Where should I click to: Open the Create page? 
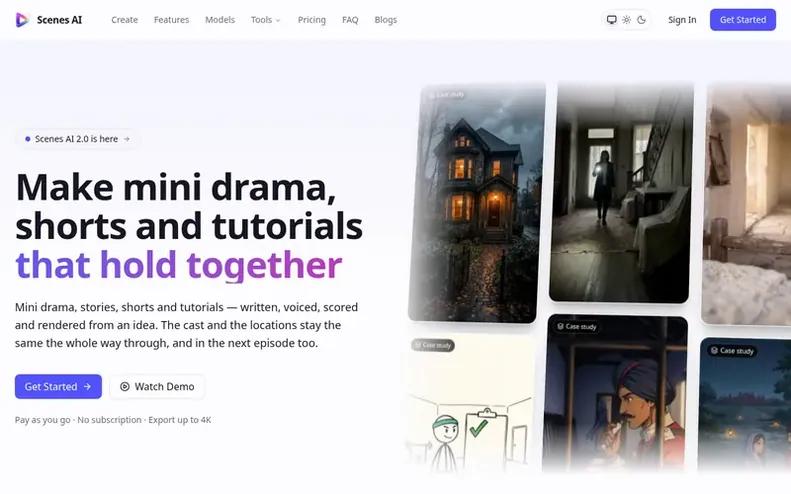coord(125,20)
